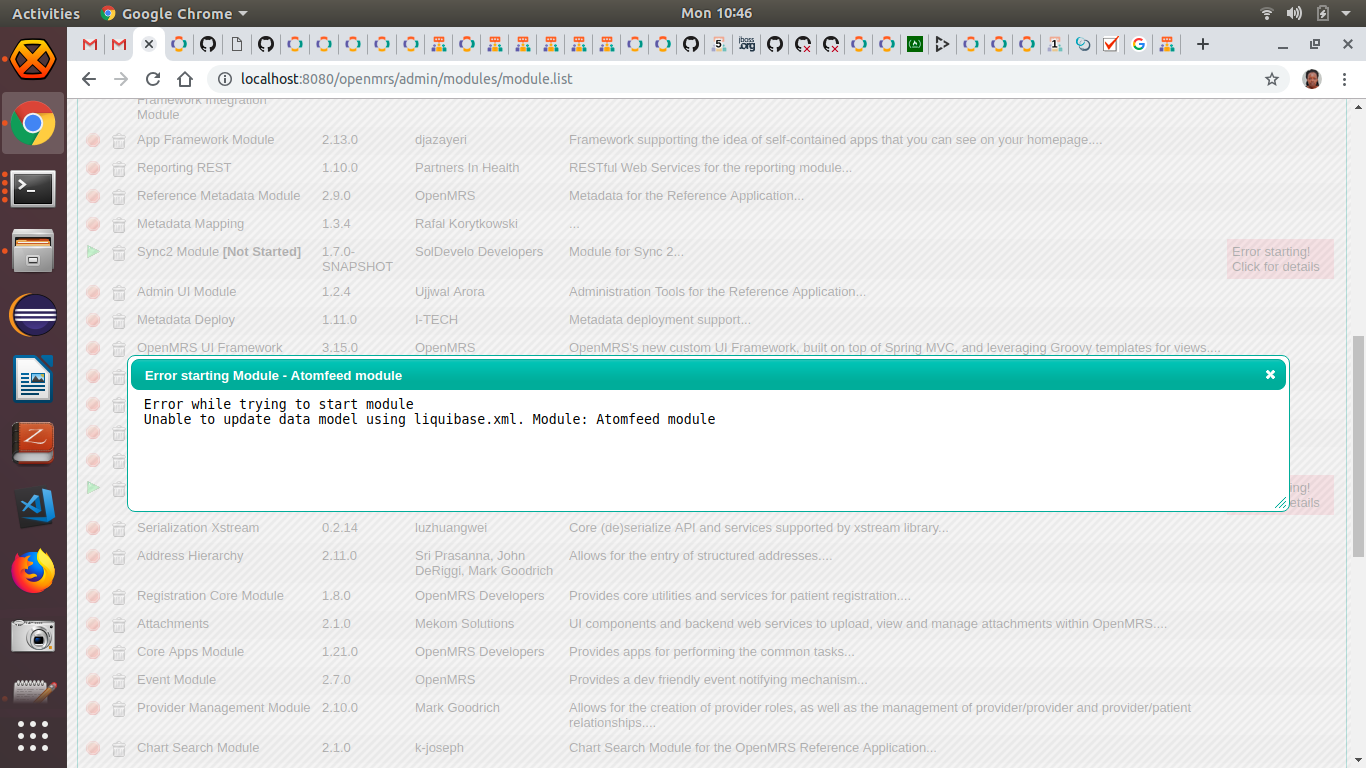
Task: Click the trash icon for Serialization Xstream
Action: pos(119,529)
